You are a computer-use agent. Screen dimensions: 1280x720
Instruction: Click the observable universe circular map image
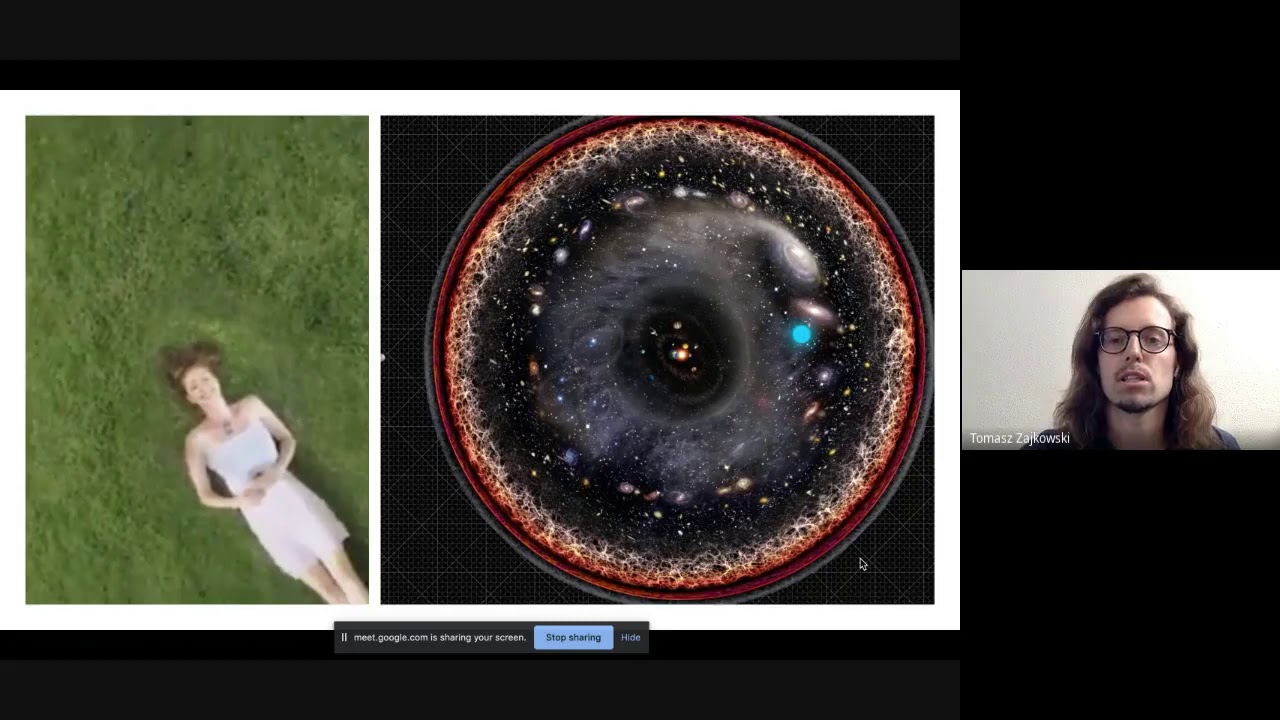click(x=657, y=360)
